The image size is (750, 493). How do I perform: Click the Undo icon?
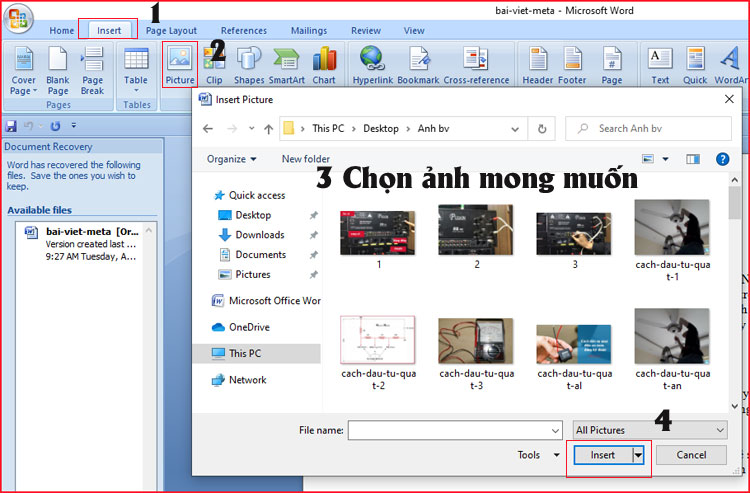tap(29, 126)
